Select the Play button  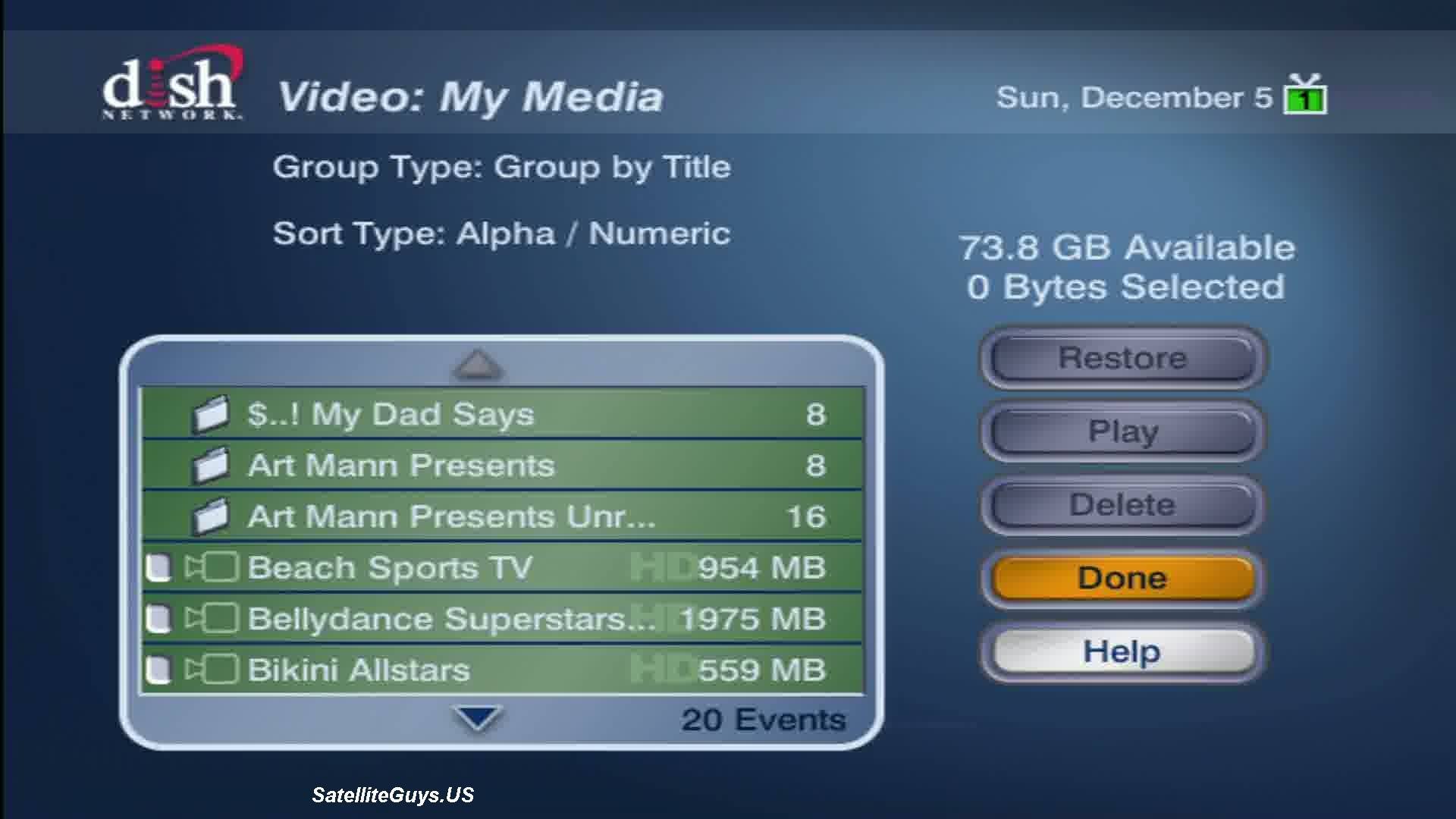click(1122, 431)
